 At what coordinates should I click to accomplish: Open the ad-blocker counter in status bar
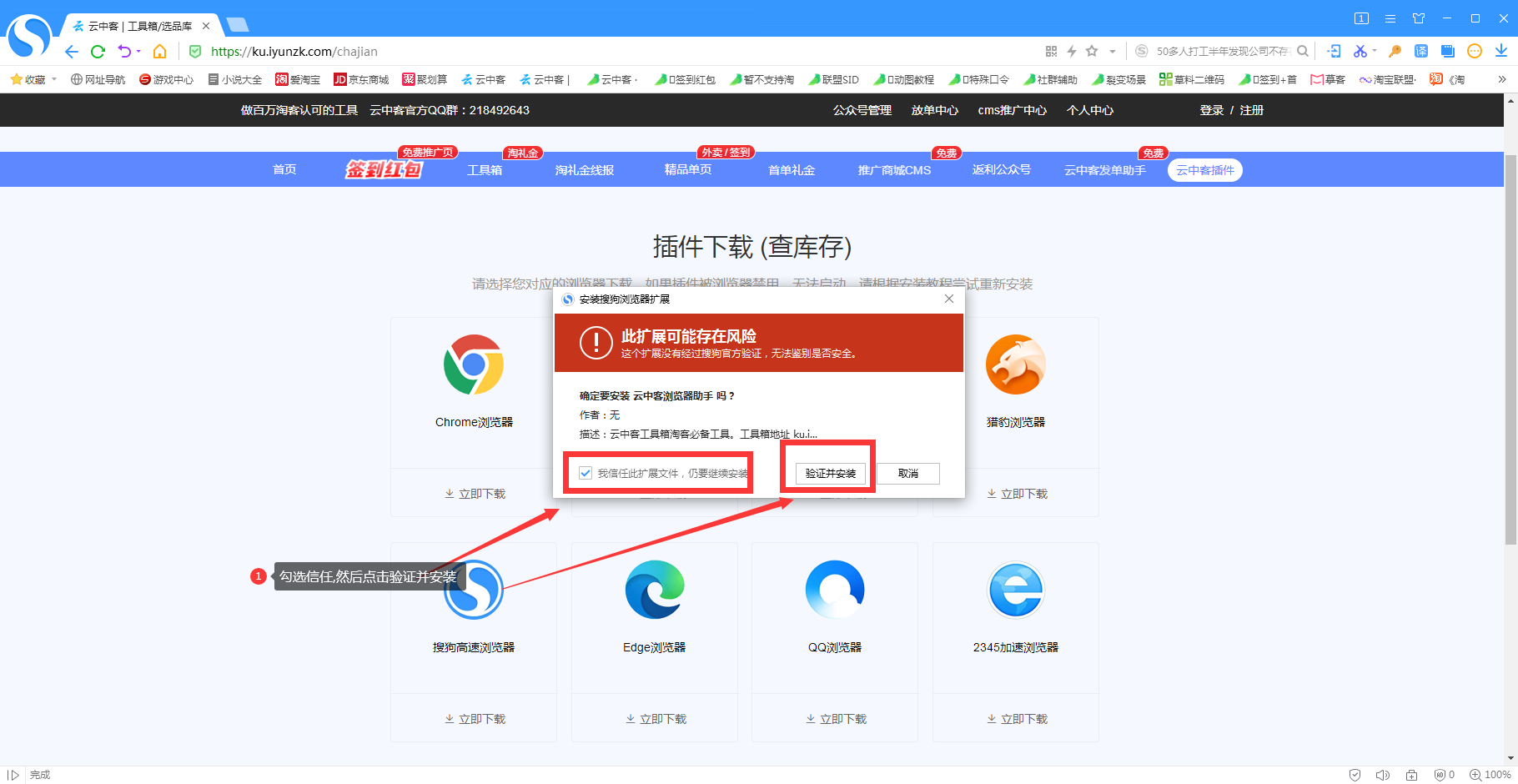click(1440, 774)
